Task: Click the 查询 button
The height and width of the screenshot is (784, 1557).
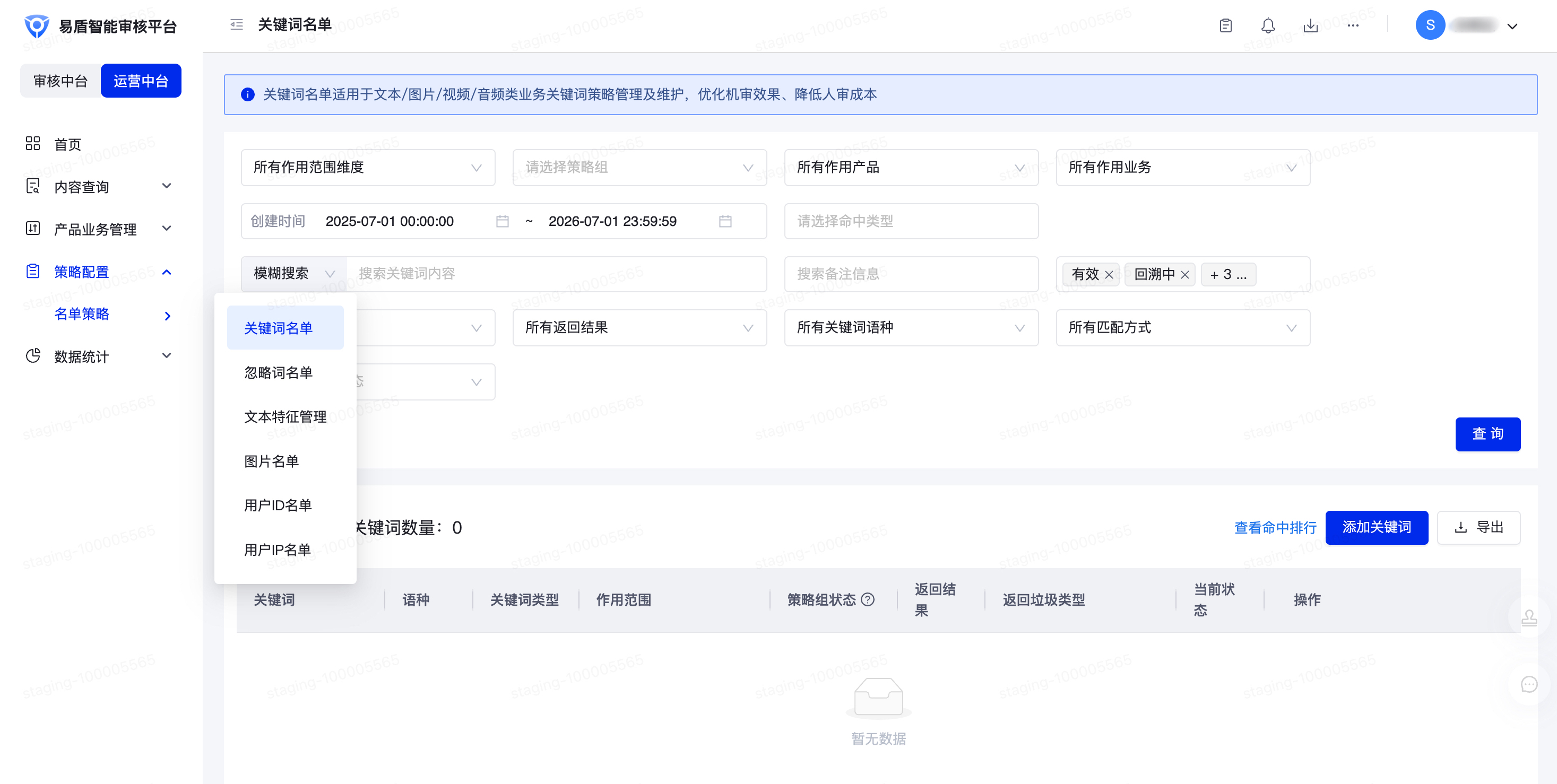Action: click(1487, 434)
